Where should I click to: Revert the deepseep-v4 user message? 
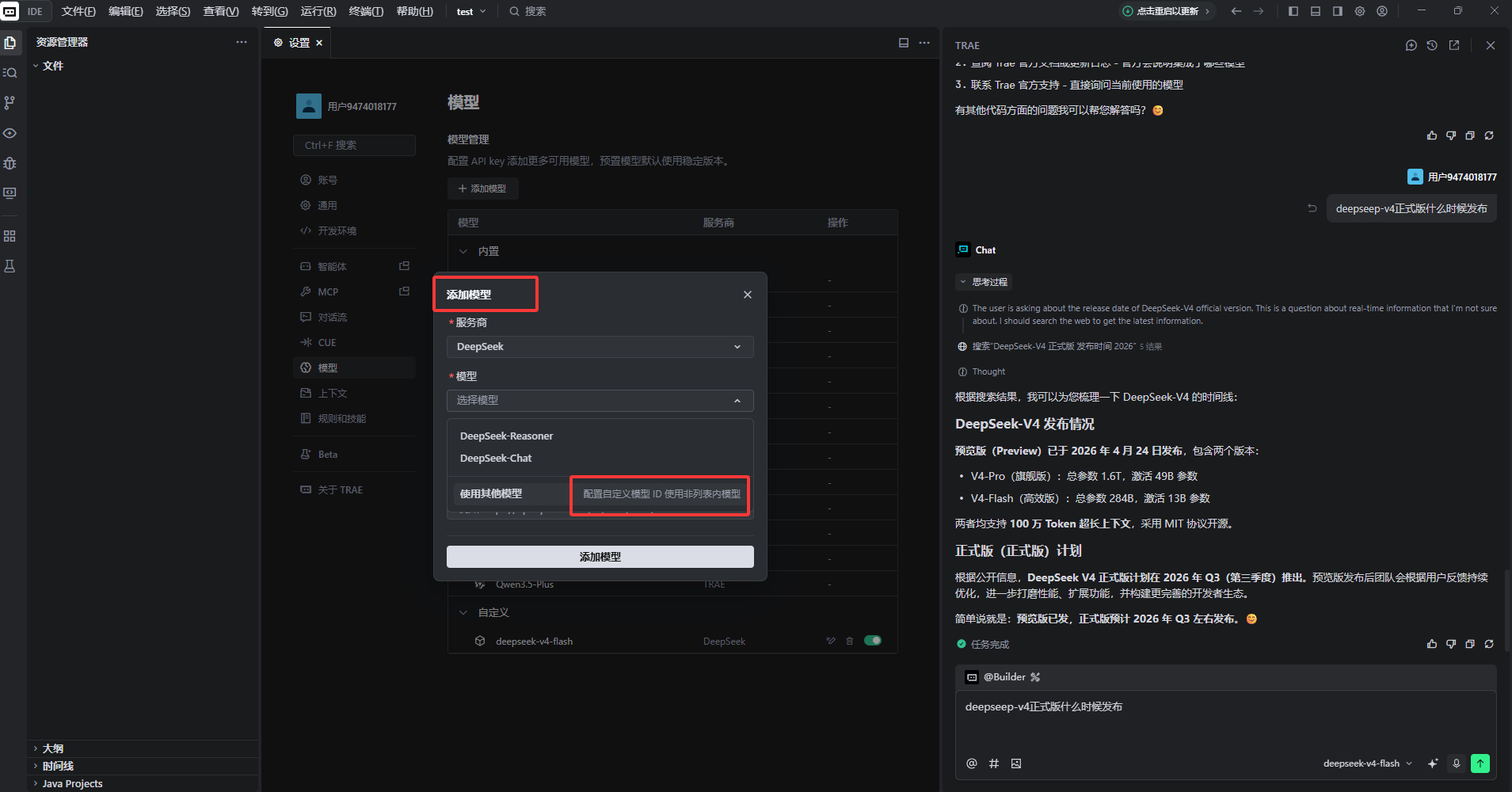point(1312,208)
